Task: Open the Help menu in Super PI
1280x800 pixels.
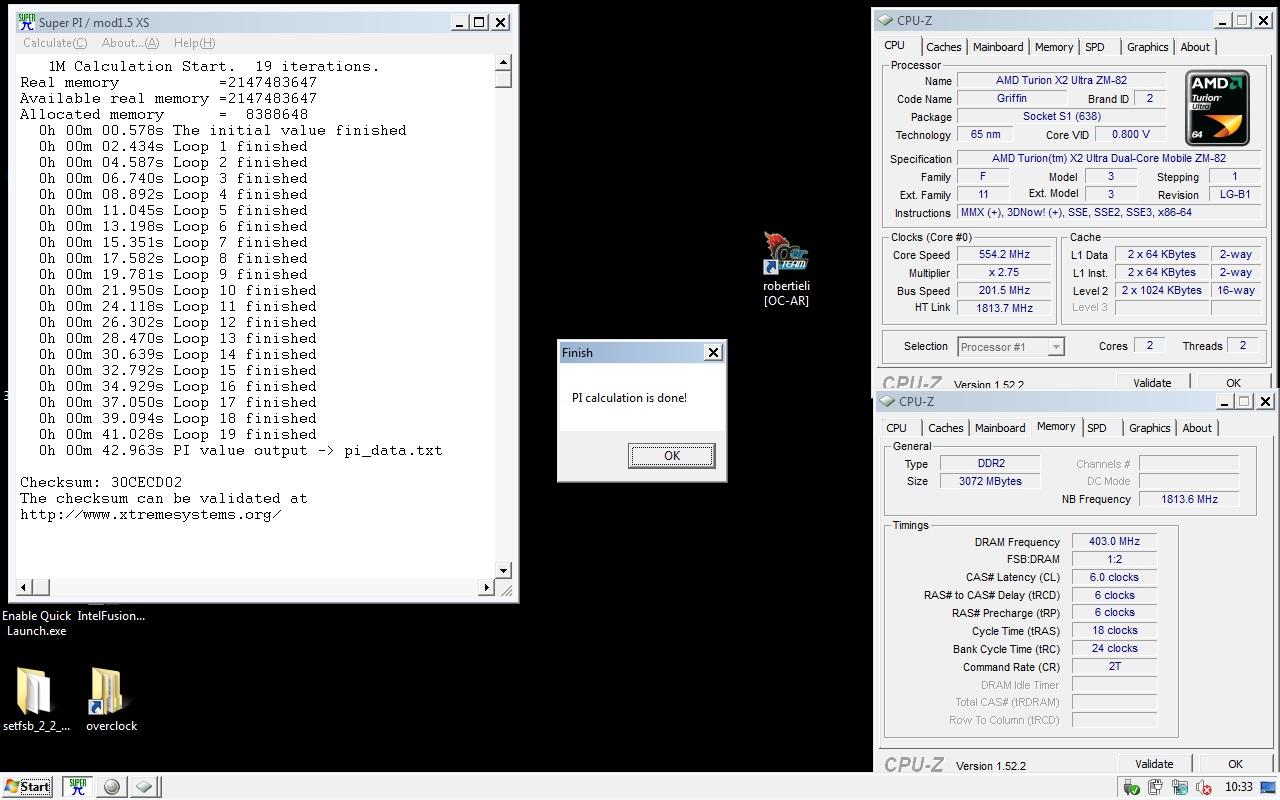Action: pos(194,43)
